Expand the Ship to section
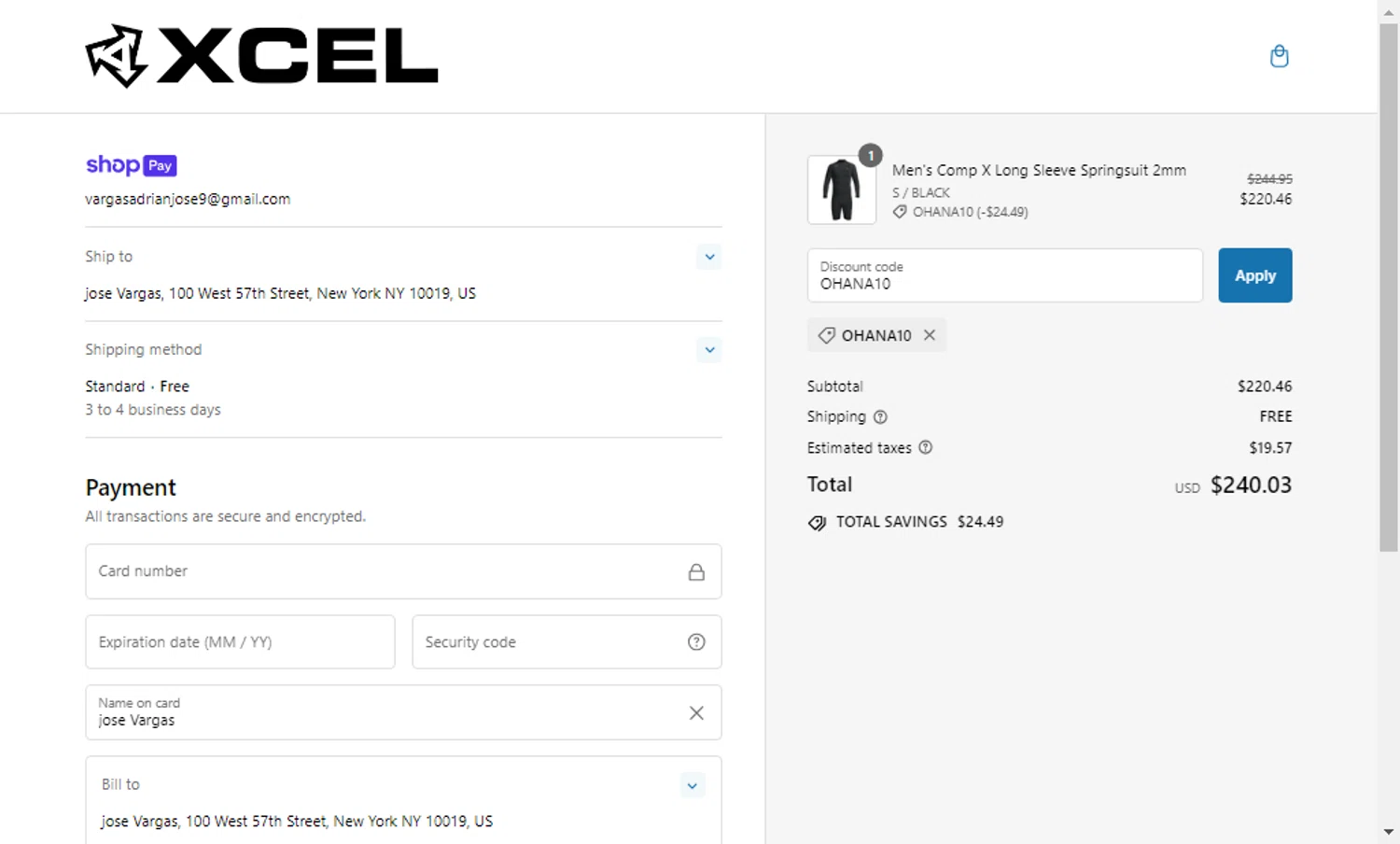The width and height of the screenshot is (1400, 844). click(x=709, y=257)
